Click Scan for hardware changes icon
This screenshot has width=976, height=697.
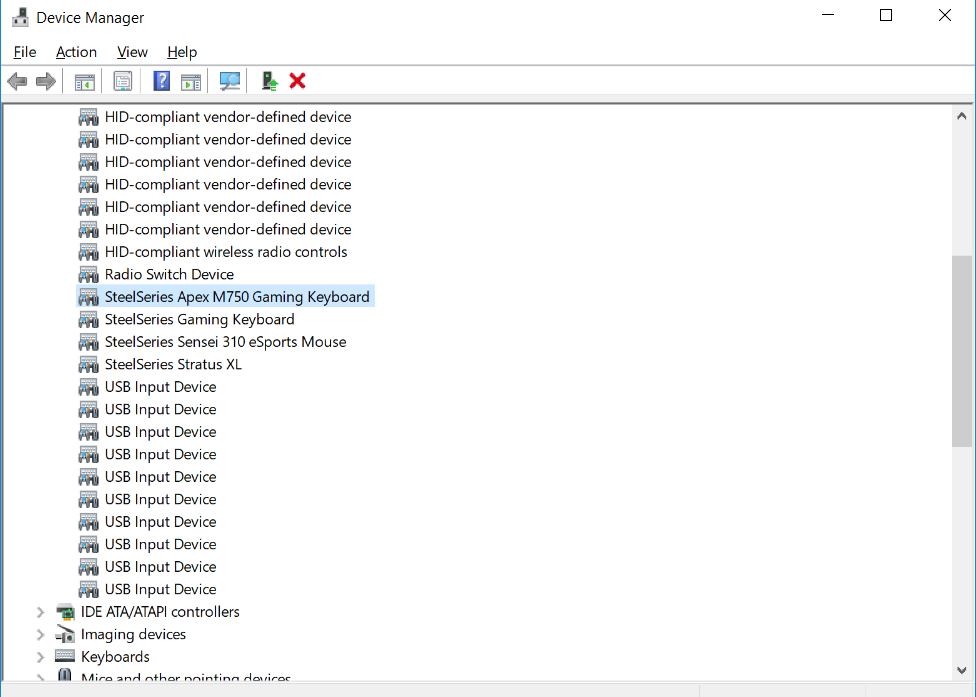pos(230,81)
